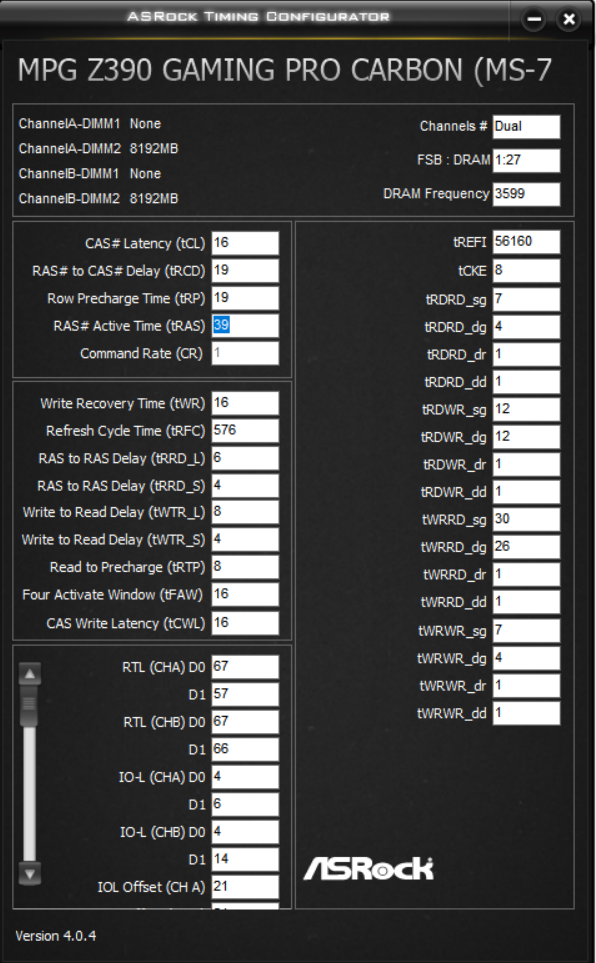Screen dimensions: 596x963
Task: Minimize the Timing Configurator window
Action: pyautogui.click(x=534, y=19)
